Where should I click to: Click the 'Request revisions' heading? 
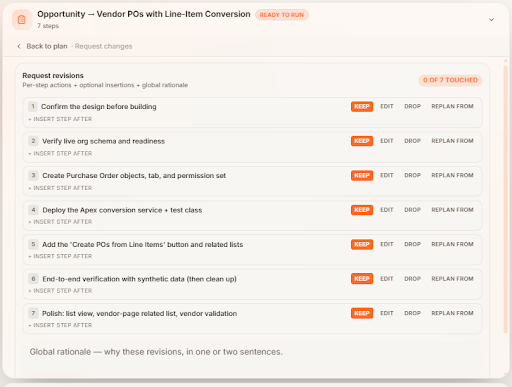pyautogui.click(x=53, y=76)
